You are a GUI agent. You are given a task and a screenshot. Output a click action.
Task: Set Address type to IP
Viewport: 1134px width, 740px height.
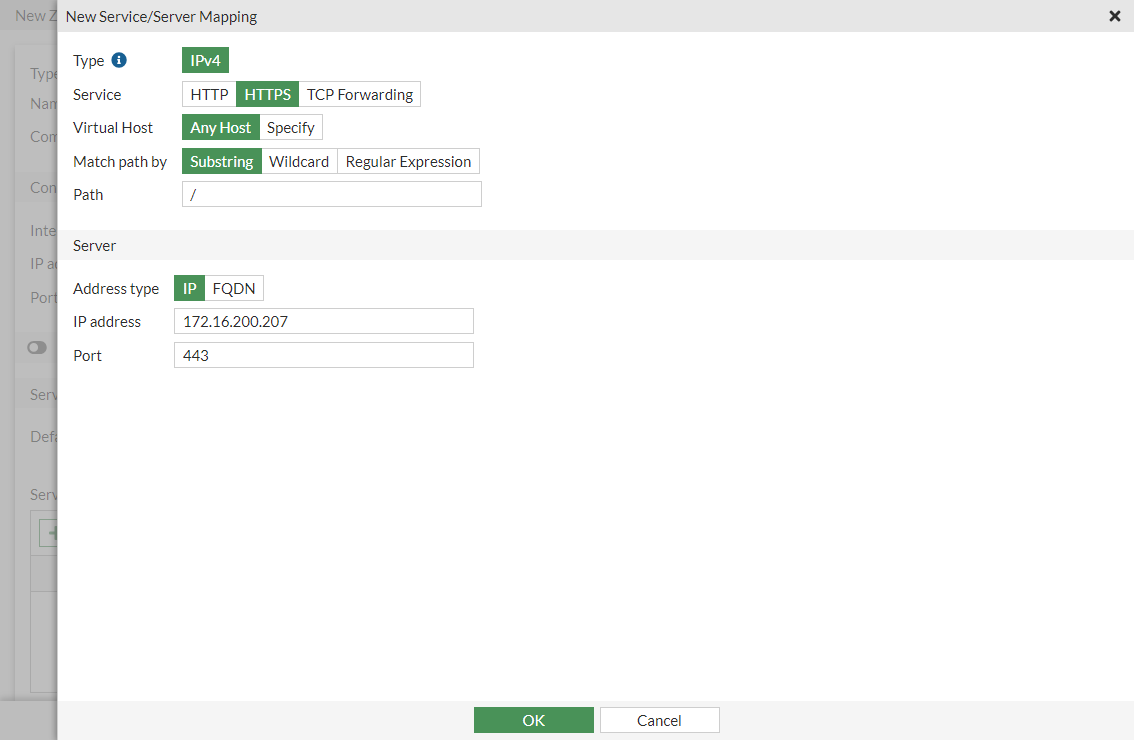[189, 287]
